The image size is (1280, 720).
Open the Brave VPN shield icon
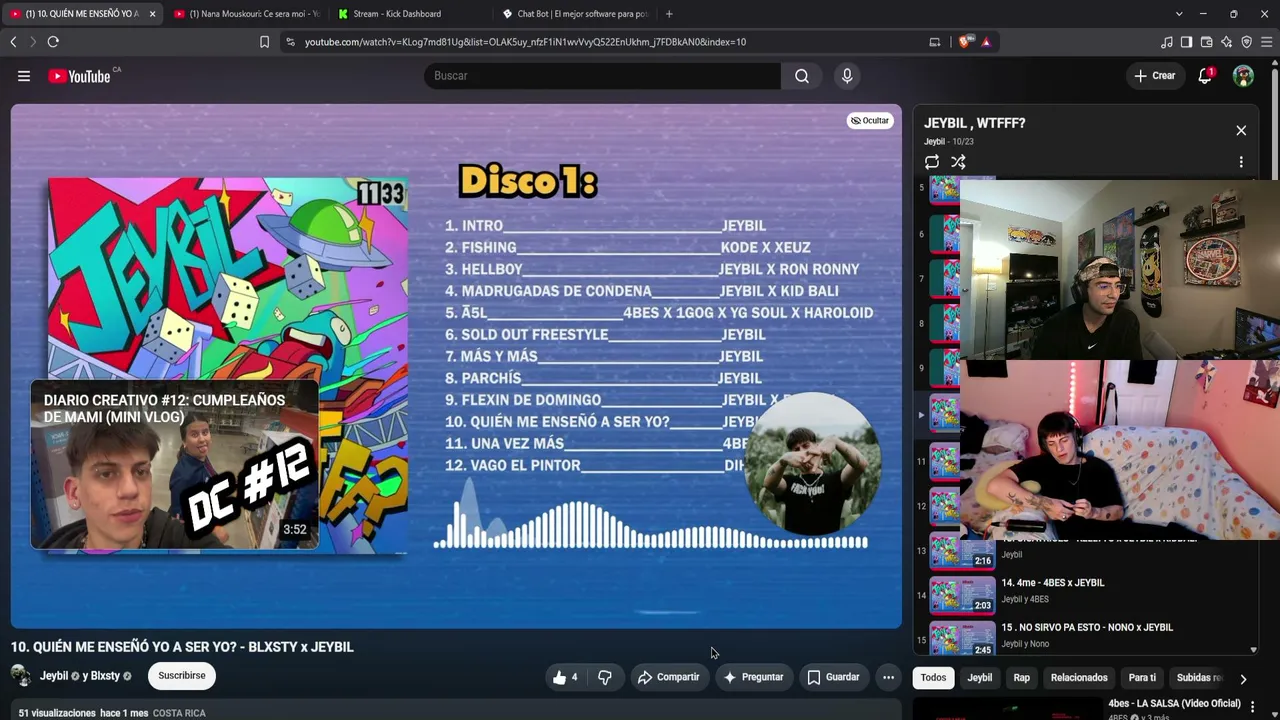coord(1246,42)
